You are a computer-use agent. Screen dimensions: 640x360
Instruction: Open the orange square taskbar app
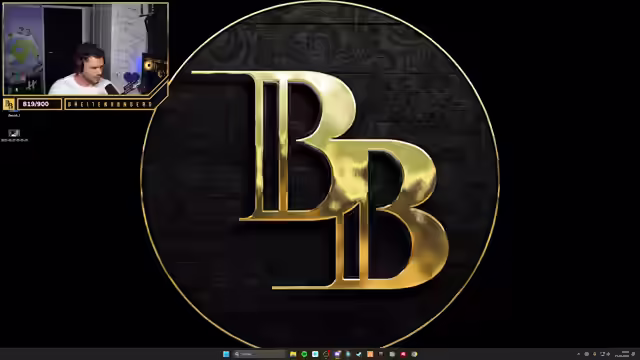point(370,354)
